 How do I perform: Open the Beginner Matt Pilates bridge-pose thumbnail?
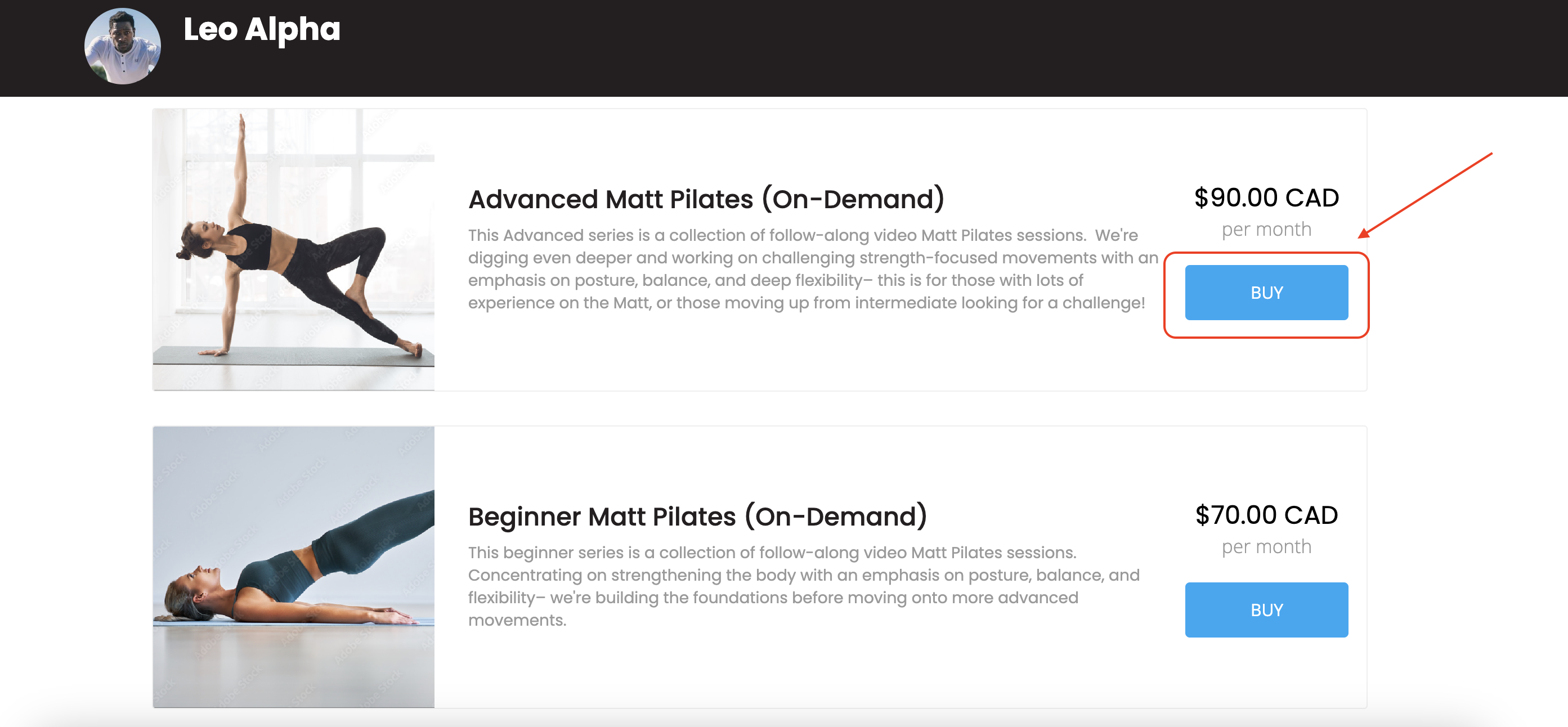[x=293, y=567]
